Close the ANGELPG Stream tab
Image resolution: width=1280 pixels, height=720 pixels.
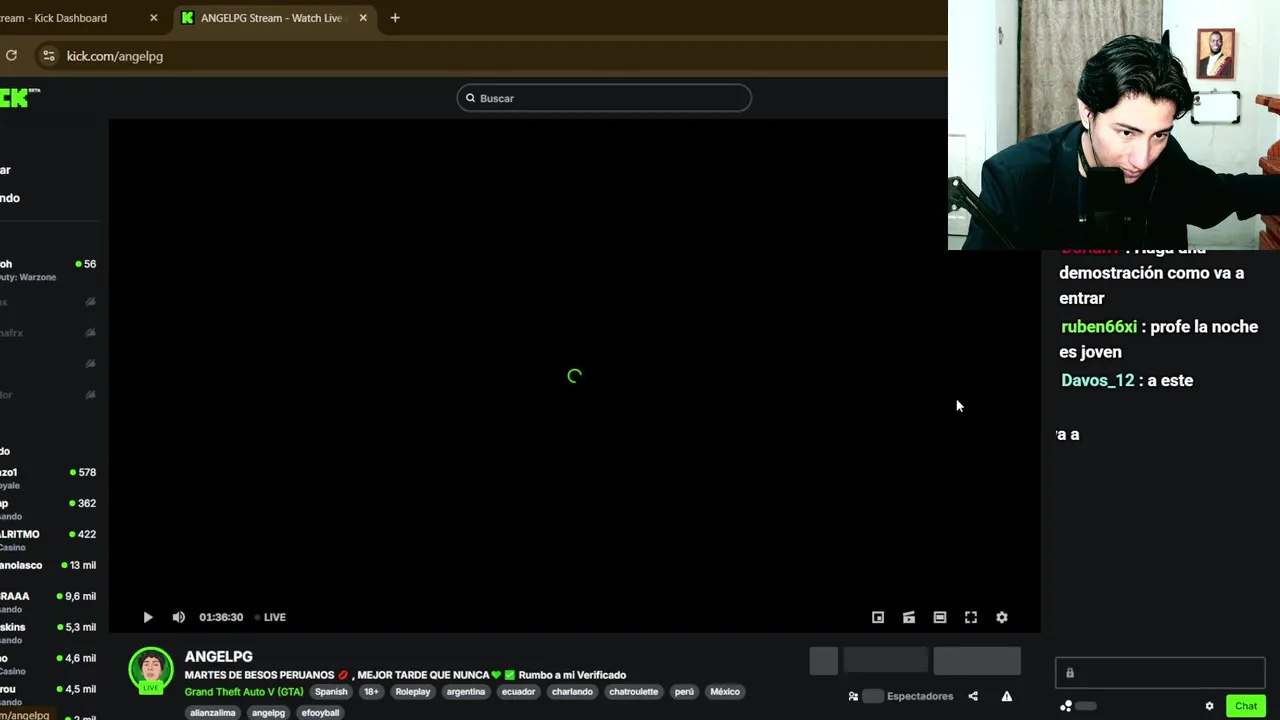tap(363, 18)
